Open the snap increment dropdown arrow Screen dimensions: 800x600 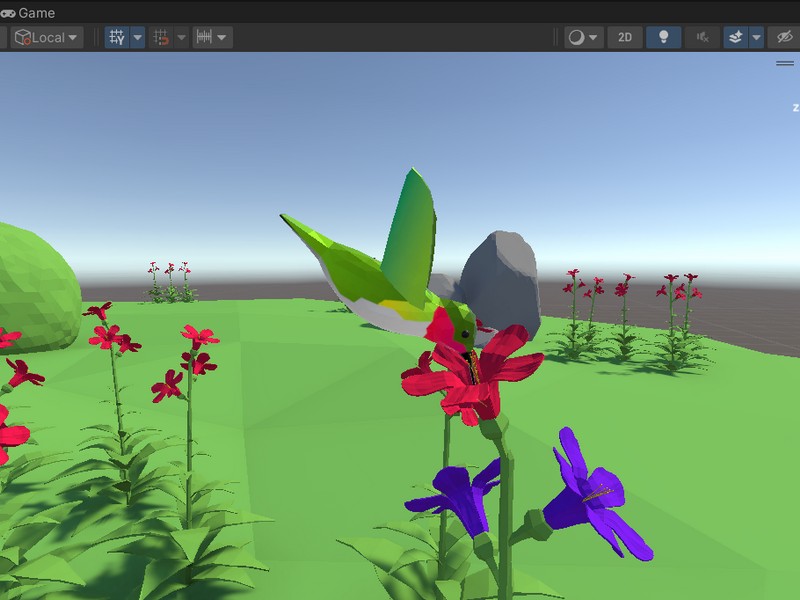point(222,37)
